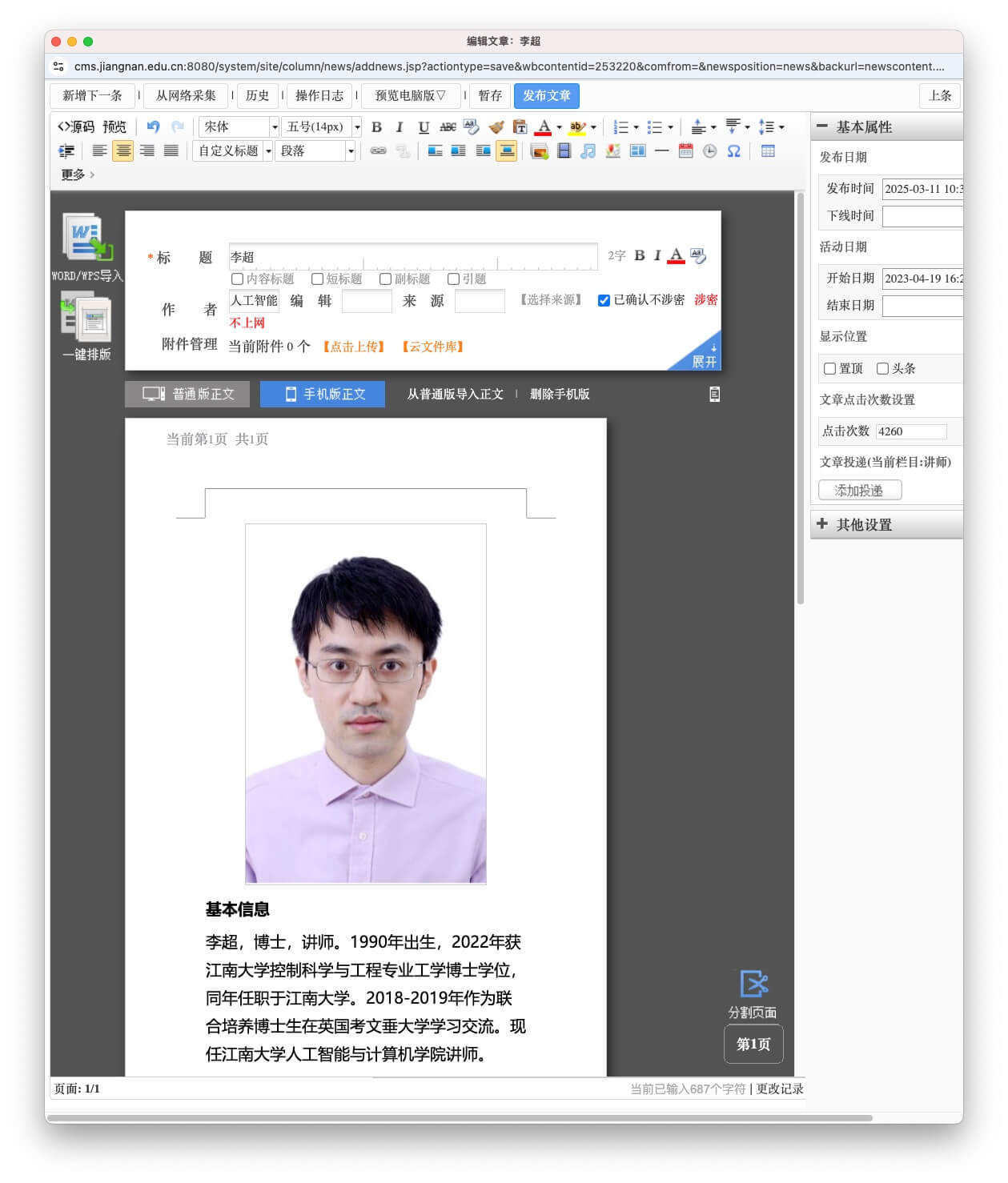Viewport: 1008px width, 1183px height.
Task: Click the insert hyperlink icon
Action: pyautogui.click(x=378, y=150)
